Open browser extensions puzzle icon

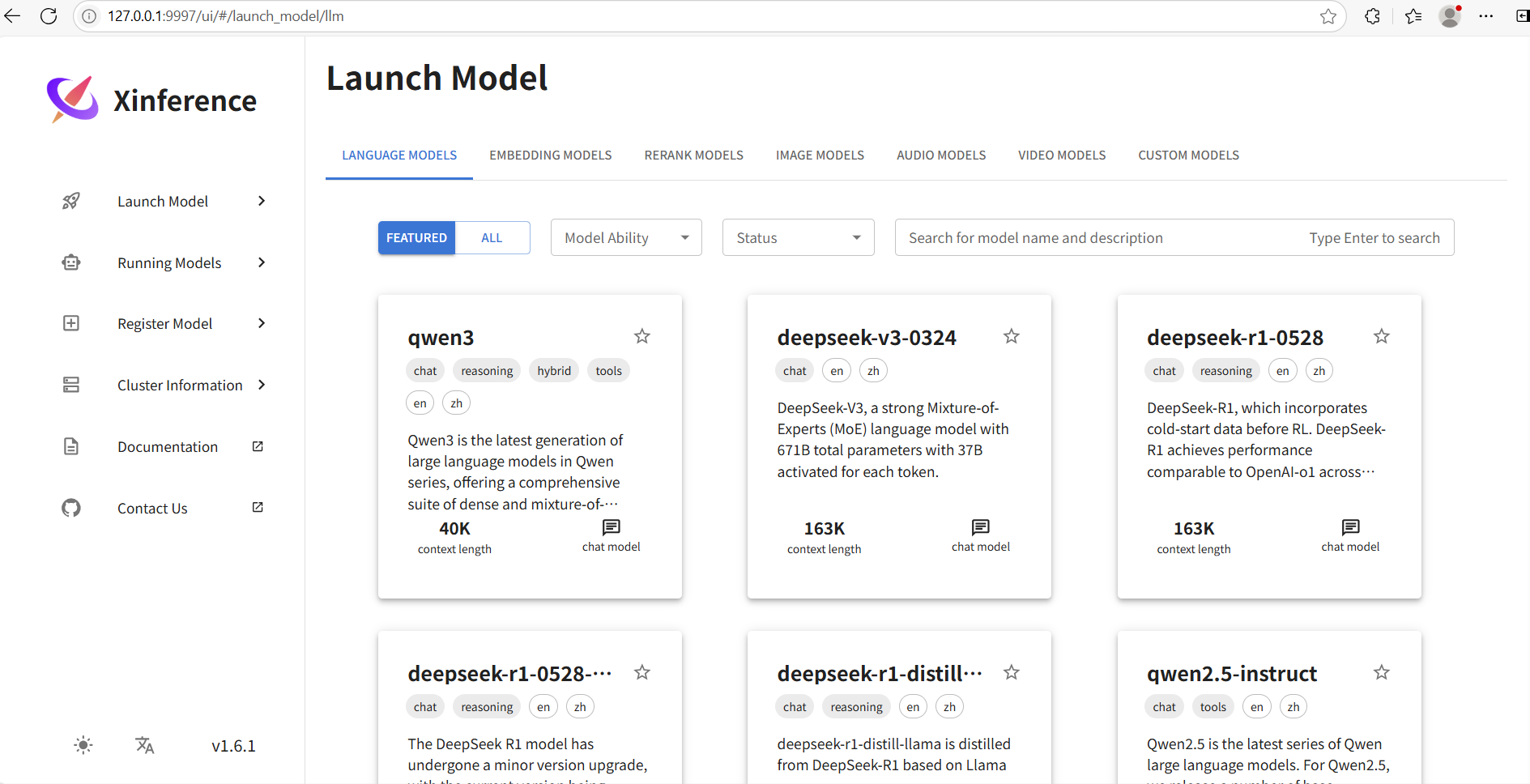1372,16
